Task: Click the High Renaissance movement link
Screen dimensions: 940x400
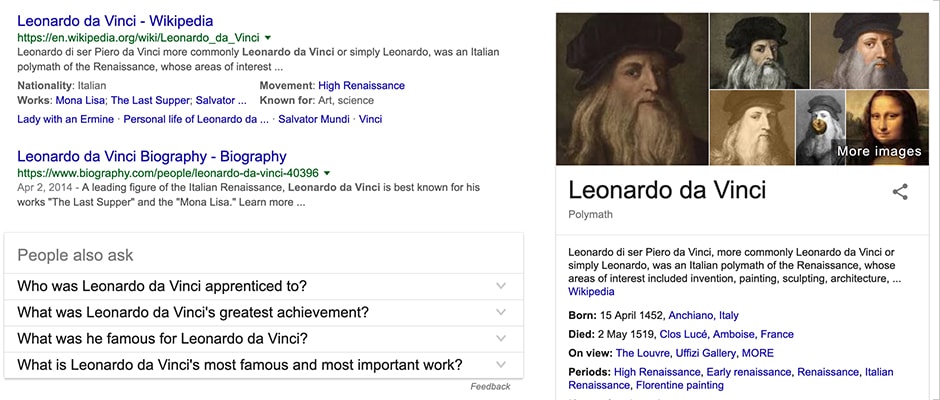Action: [x=361, y=86]
